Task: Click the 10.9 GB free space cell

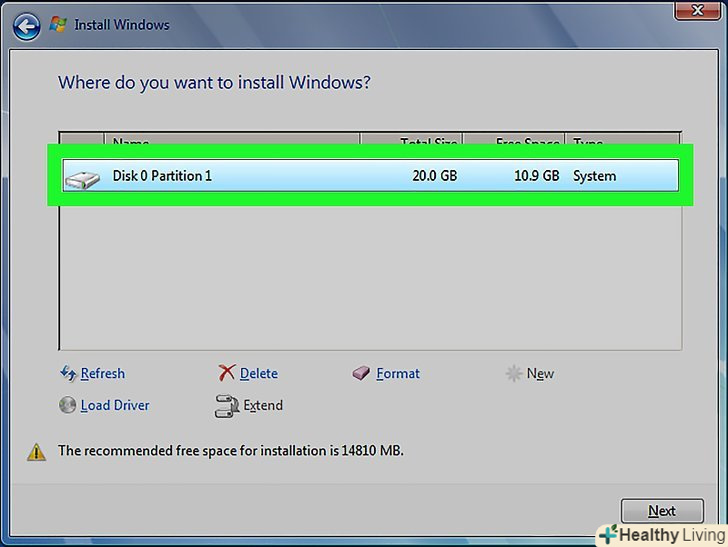Action: point(536,176)
